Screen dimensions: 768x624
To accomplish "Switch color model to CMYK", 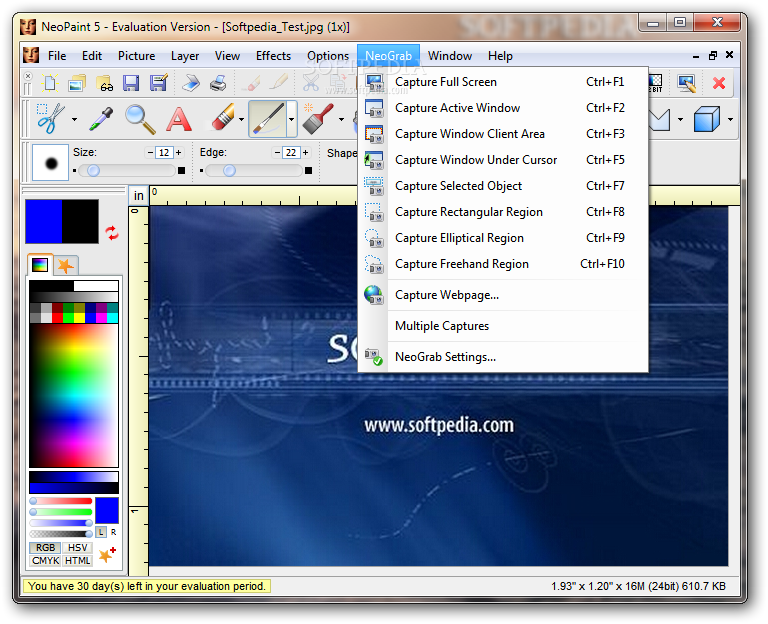I will 46,560.
